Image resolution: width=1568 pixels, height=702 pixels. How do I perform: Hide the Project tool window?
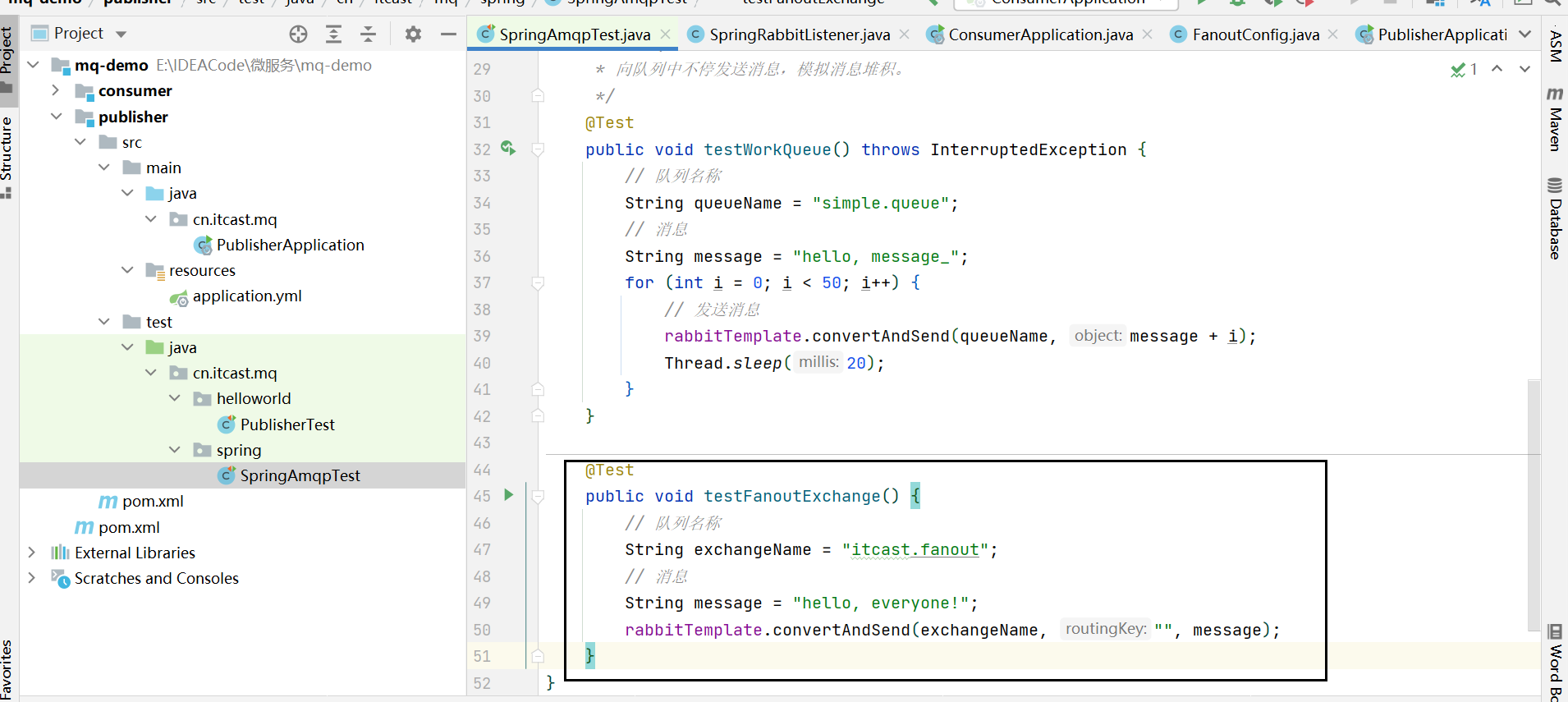tap(448, 34)
